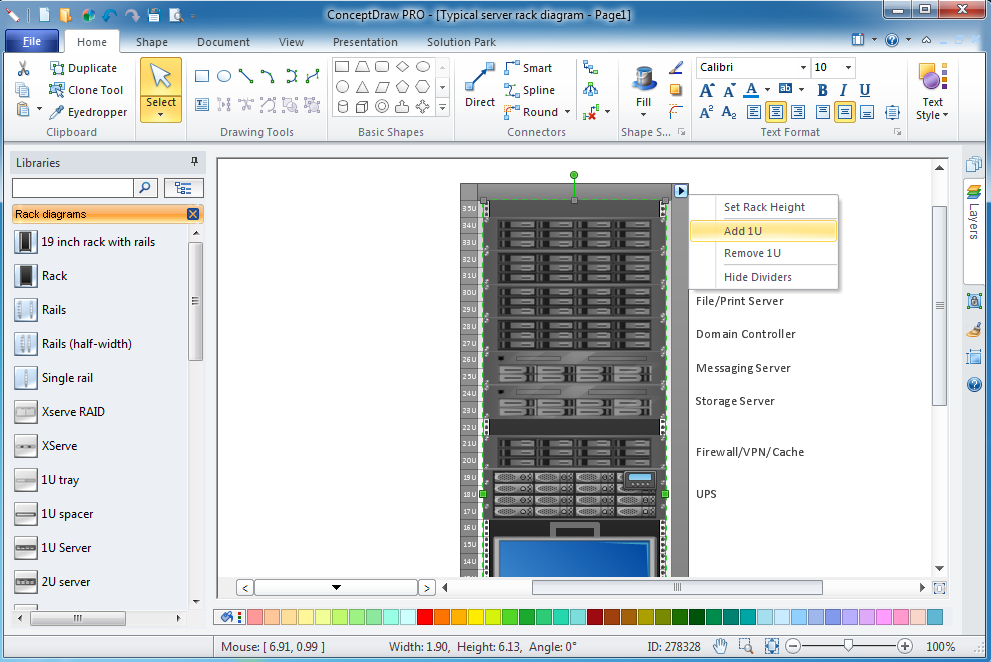Click the Duplicate tool
This screenshot has height=662, width=991.
(84, 68)
